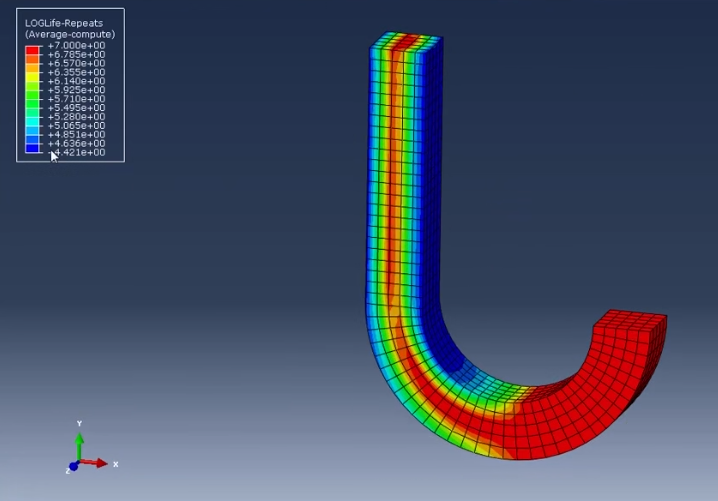Select the +5.280e+00 legend value
Screen dimensions: 718x501
tap(76, 117)
